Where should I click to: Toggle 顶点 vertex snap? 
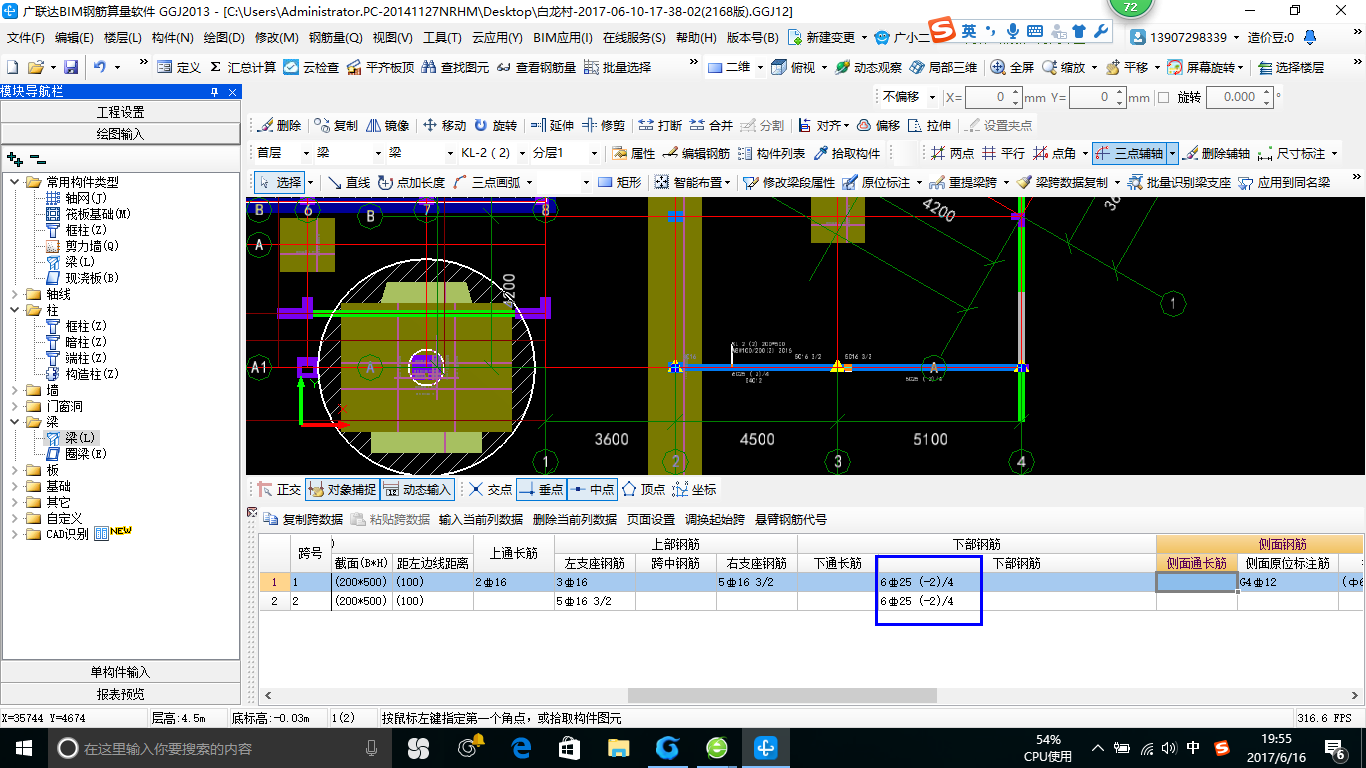[643, 489]
